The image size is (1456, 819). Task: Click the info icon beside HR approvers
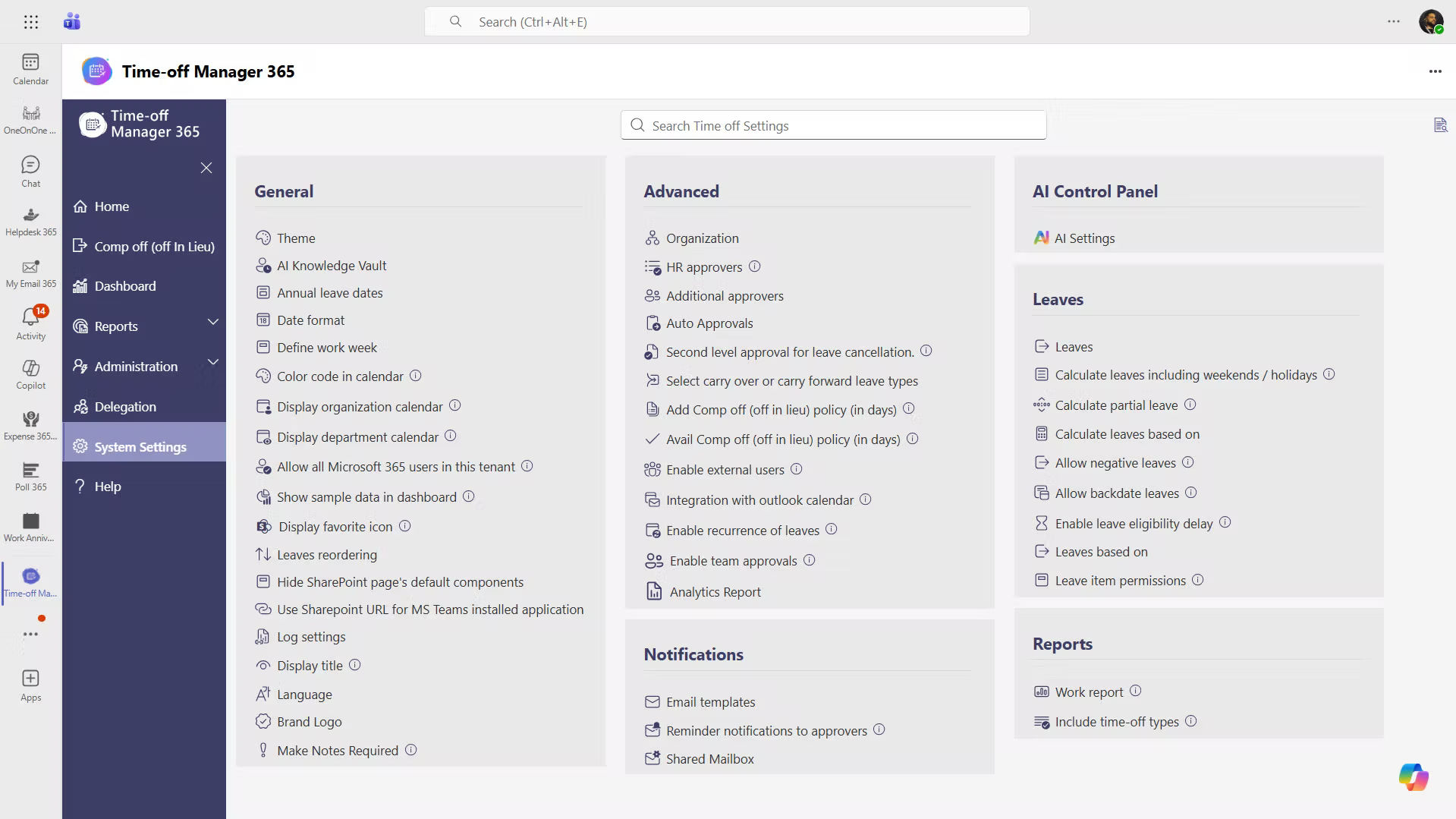(754, 266)
